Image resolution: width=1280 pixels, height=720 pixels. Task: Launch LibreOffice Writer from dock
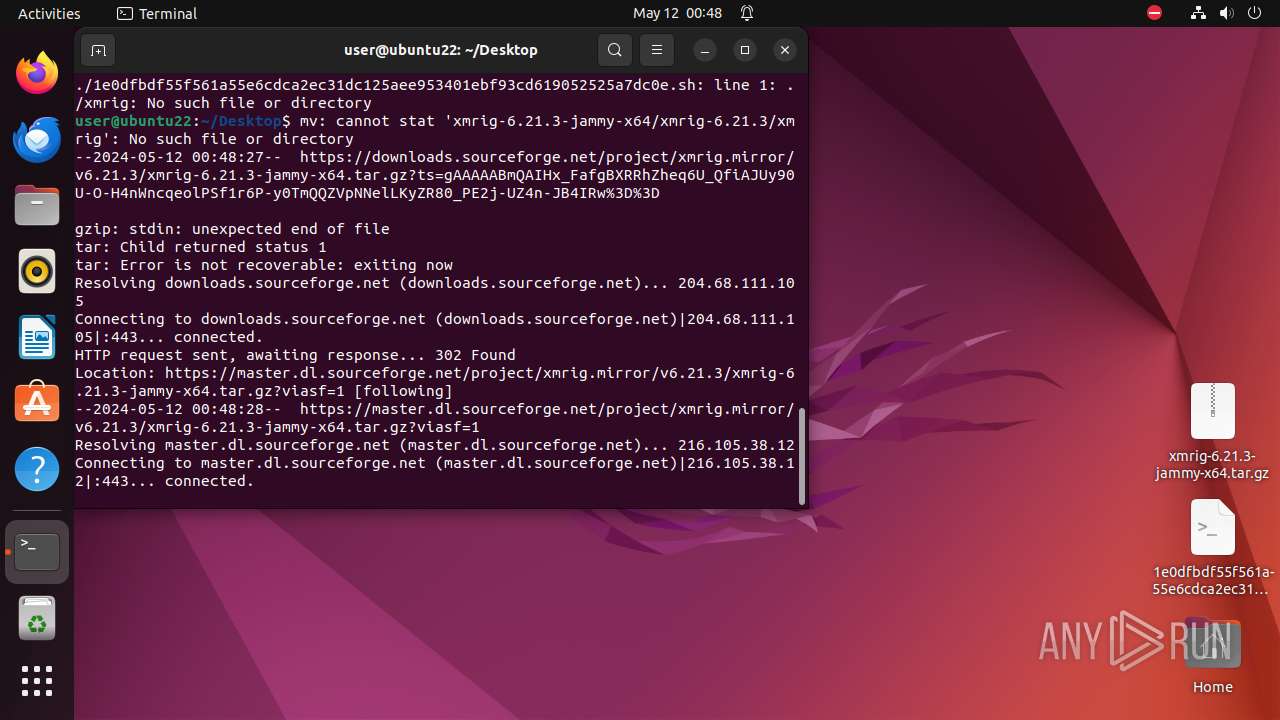point(37,337)
